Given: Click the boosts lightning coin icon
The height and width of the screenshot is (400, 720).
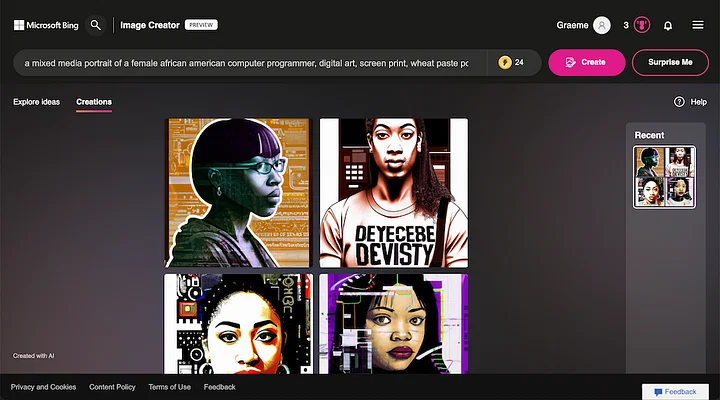Looking at the screenshot, I should tap(505, 62).
